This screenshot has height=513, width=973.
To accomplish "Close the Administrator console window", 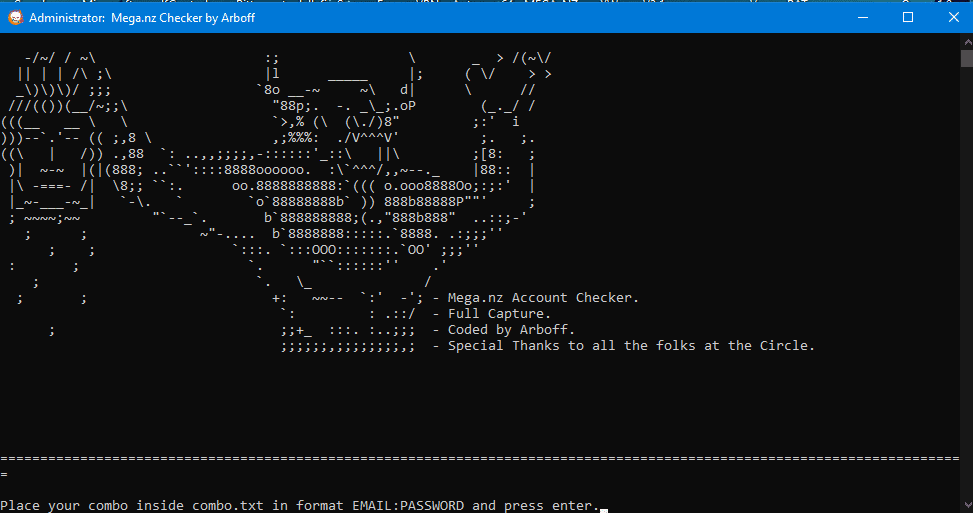I will (954, 17).
